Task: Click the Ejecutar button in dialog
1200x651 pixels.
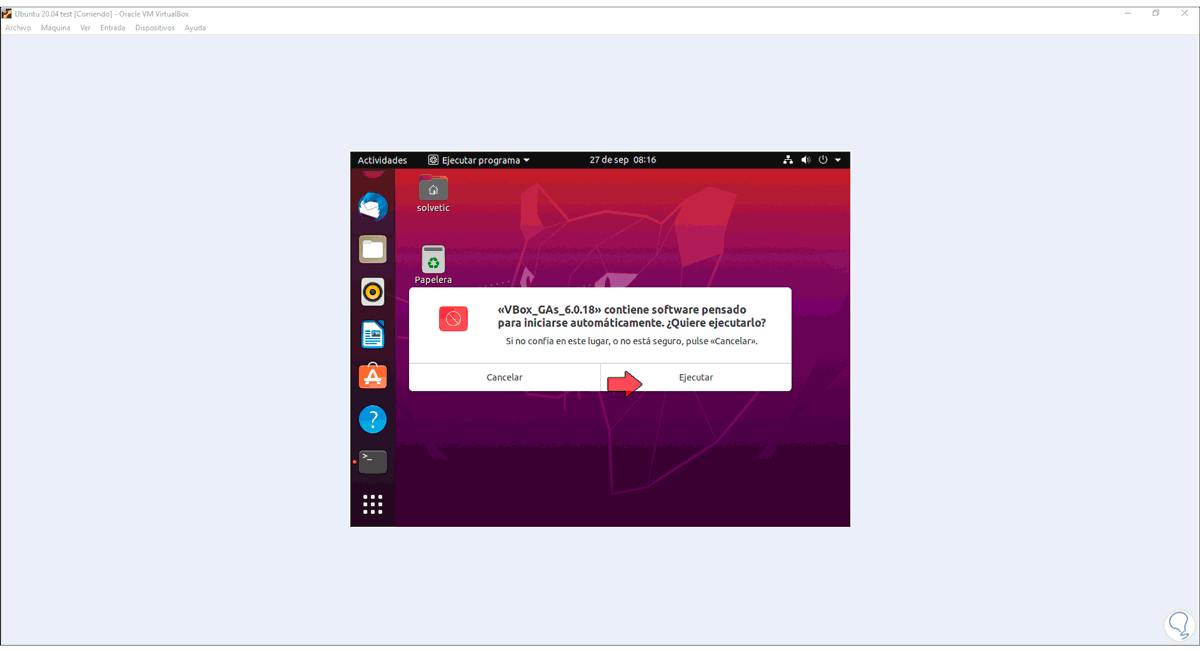Action: tap(696, 377)
